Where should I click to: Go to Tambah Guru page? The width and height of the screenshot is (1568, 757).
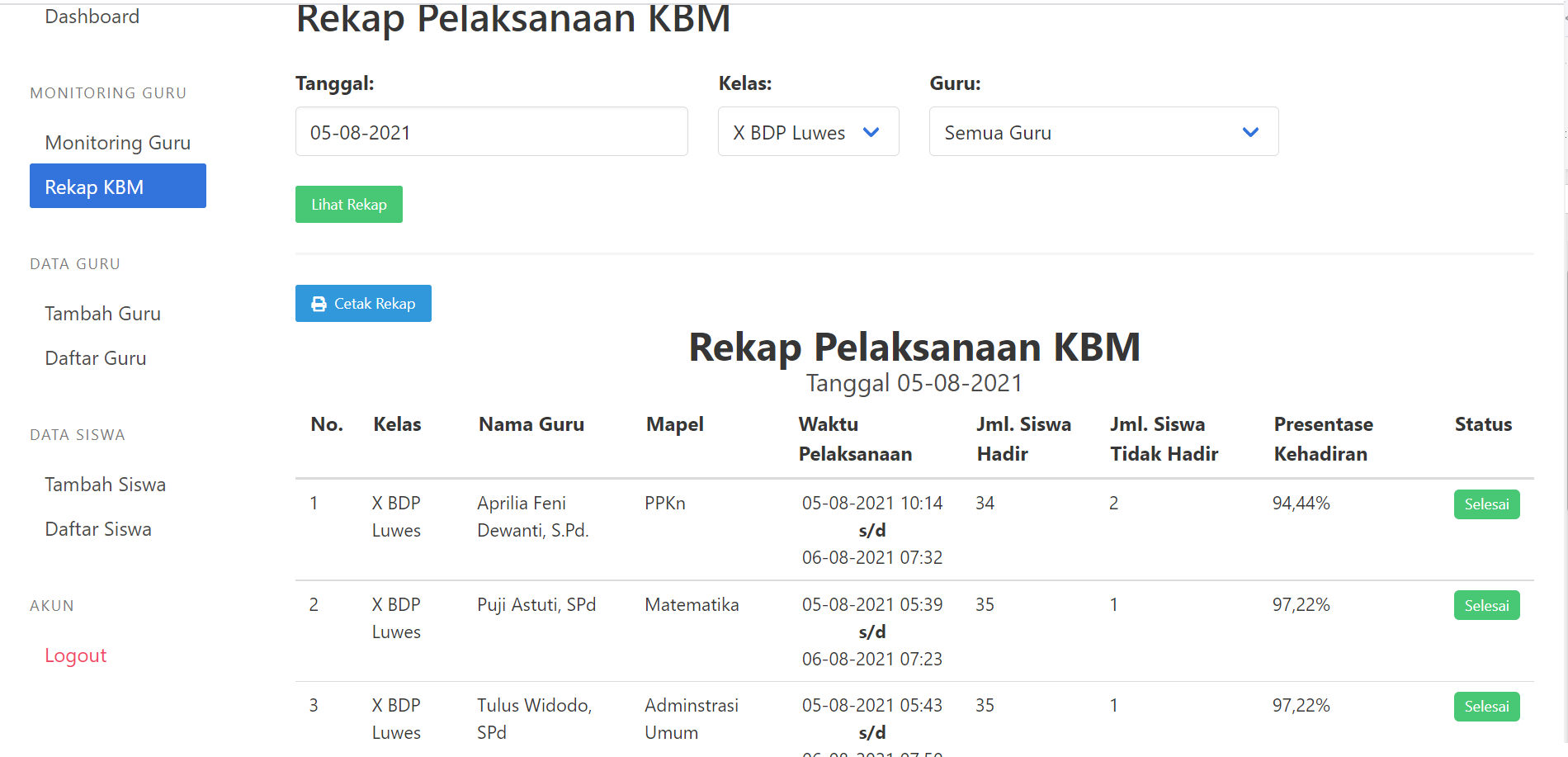[x=102, y=314]
